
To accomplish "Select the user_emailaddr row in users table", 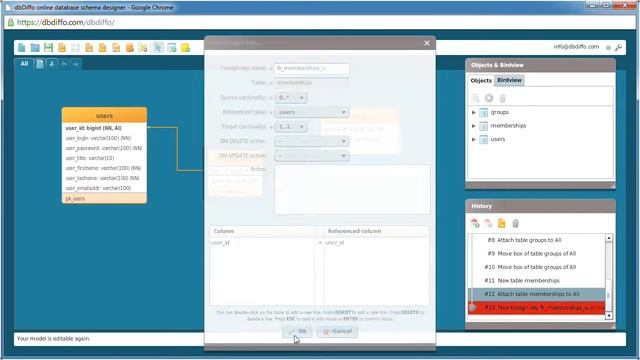I will coord(104,188).
